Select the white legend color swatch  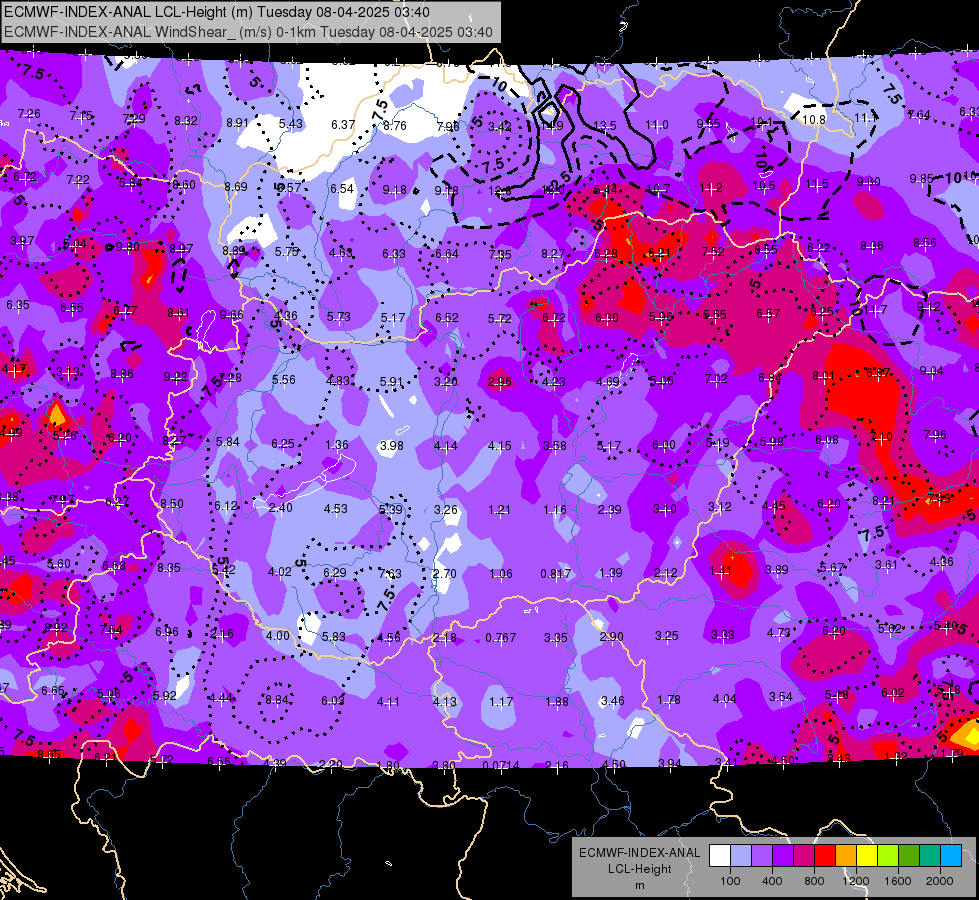coord(719,856)
